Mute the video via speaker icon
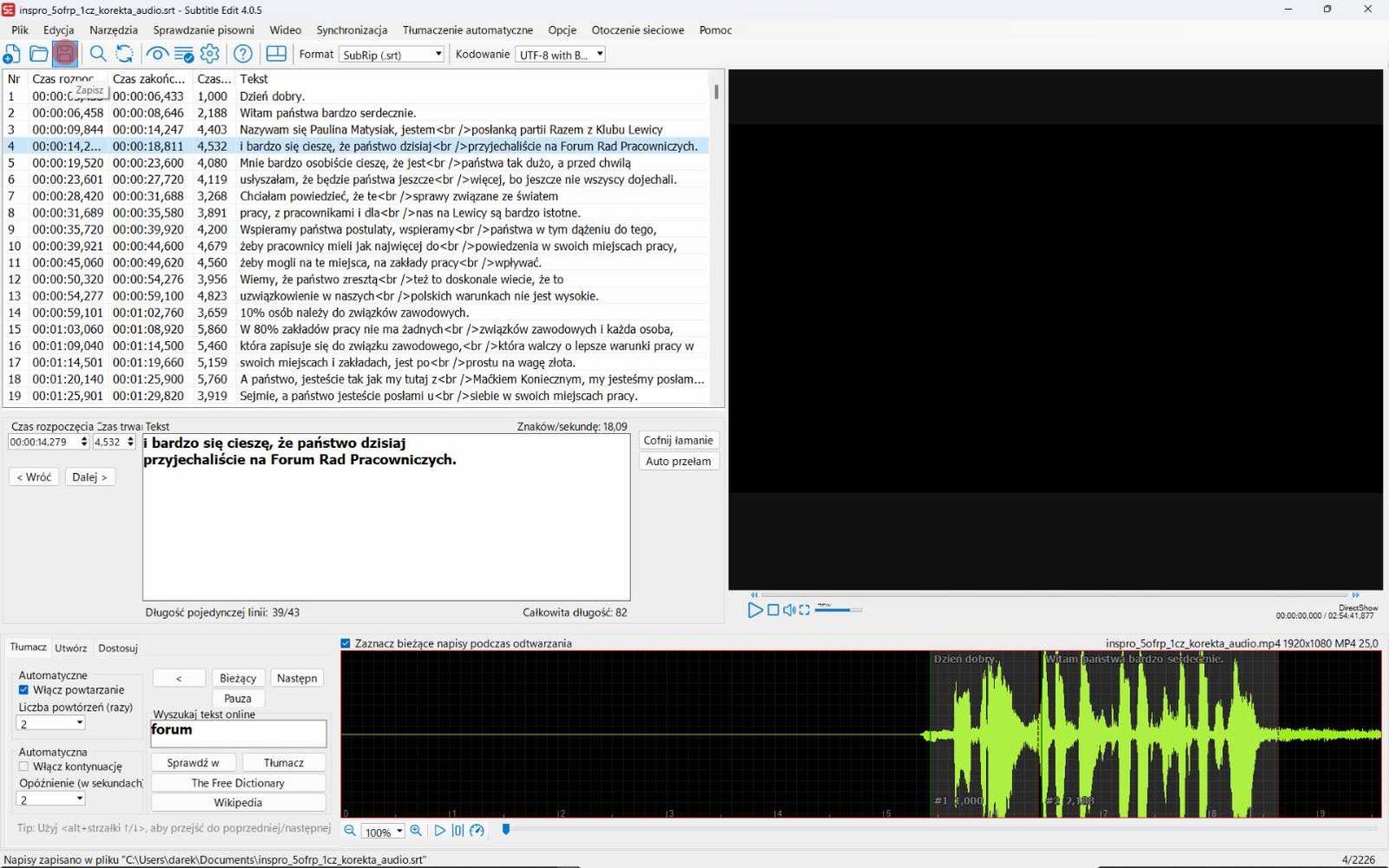This screenshot has width=1389, height=868. point(789,610)
